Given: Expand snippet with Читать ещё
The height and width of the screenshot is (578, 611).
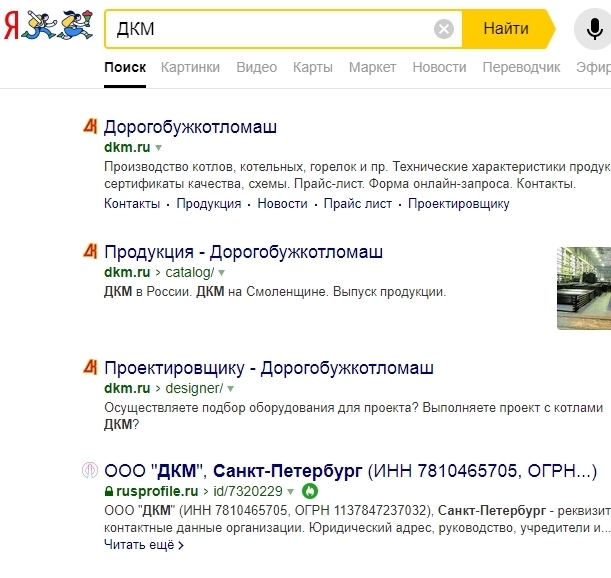Looking at the screenshot, I should pos(144,545).
